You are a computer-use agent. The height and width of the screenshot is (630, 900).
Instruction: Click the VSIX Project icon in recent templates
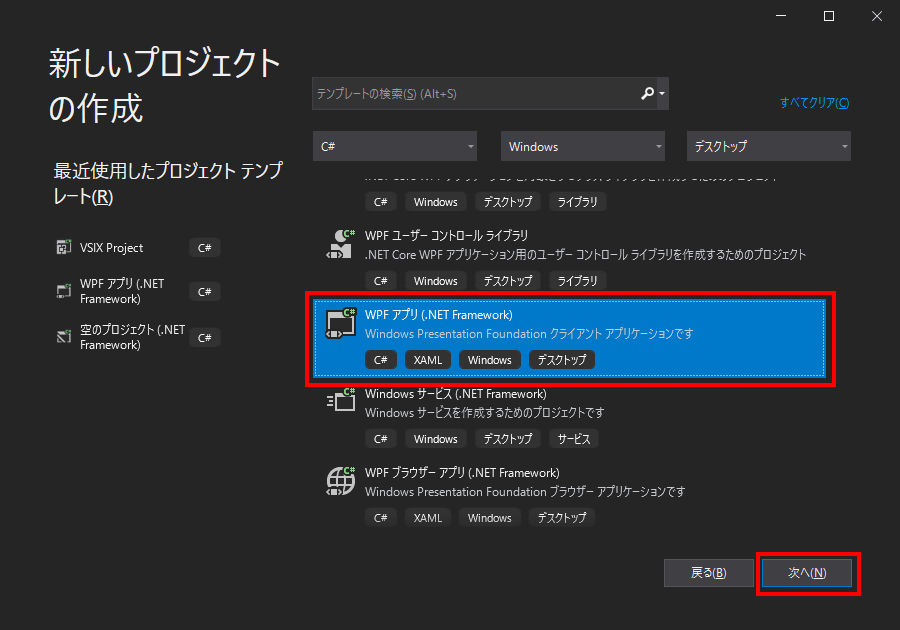64,247
